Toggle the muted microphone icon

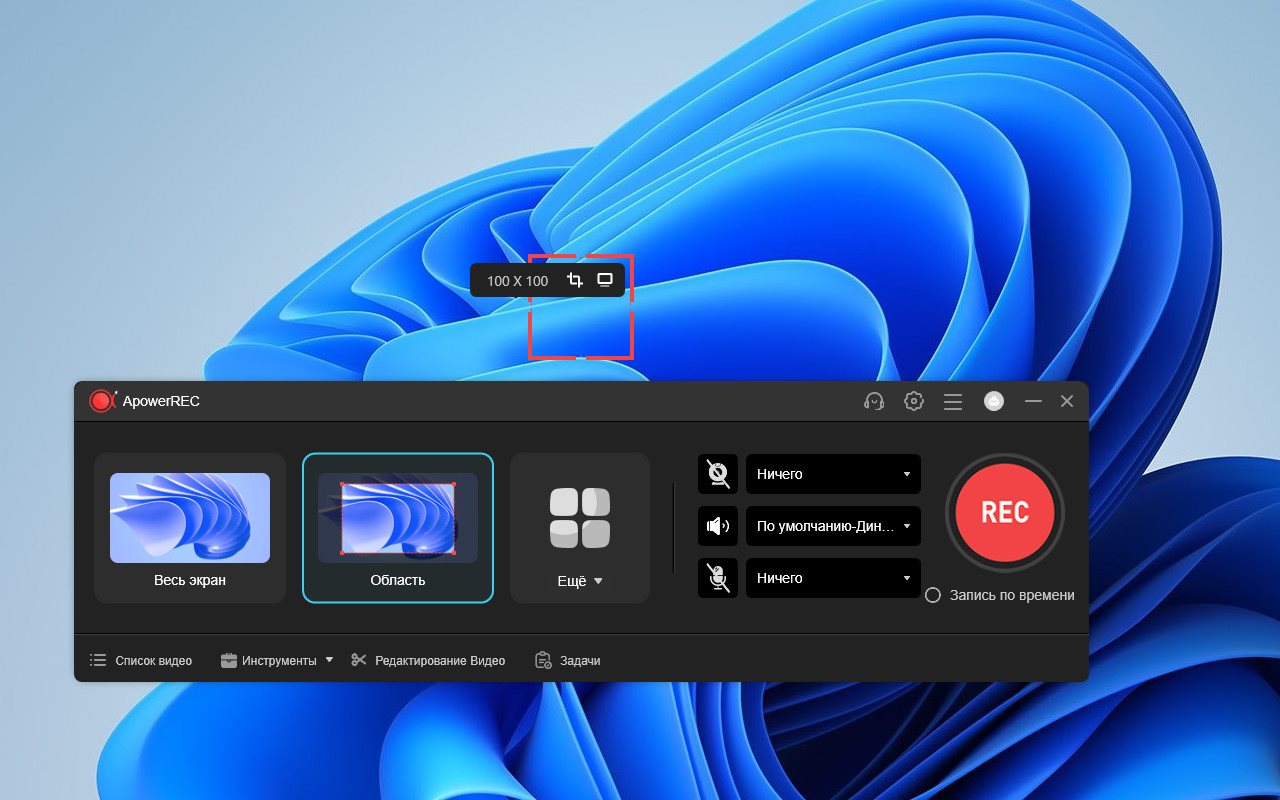pyautogui.click(x=718, y=578)
